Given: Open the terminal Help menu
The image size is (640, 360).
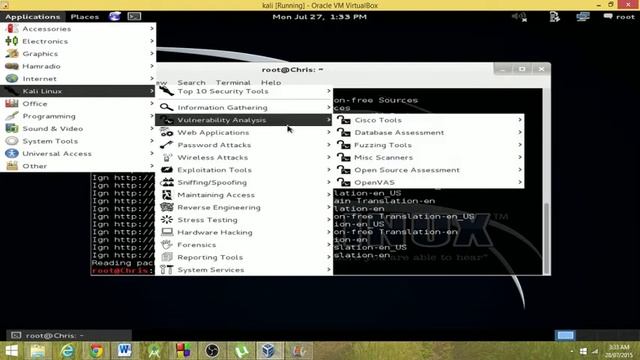Looking at the screenshot, I should pyautogui.click(x=271, y=82).
